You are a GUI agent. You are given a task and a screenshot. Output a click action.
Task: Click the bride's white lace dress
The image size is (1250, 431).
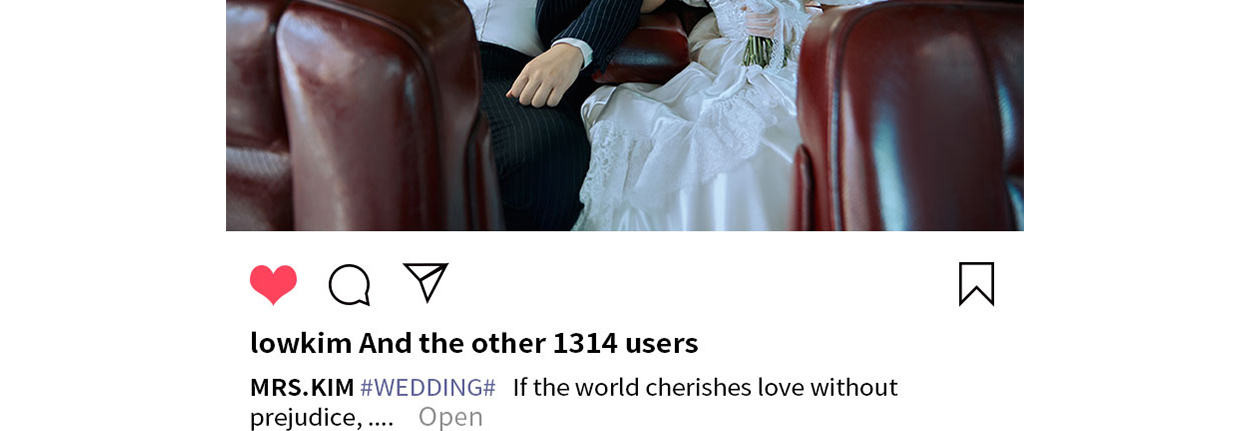[690, 150]
